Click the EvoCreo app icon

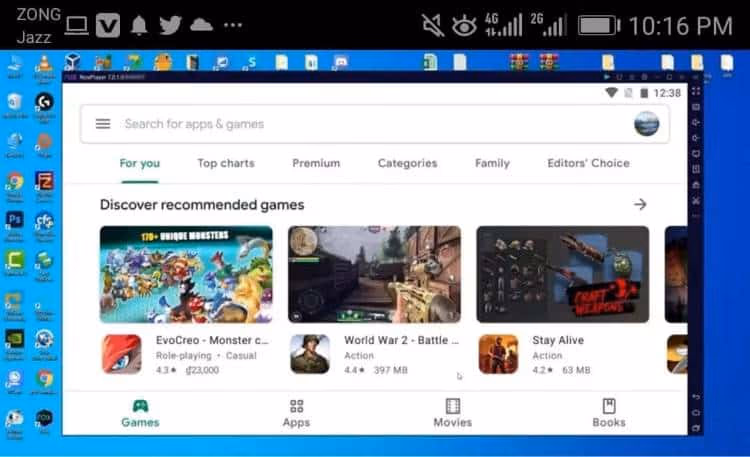point(120,354)
